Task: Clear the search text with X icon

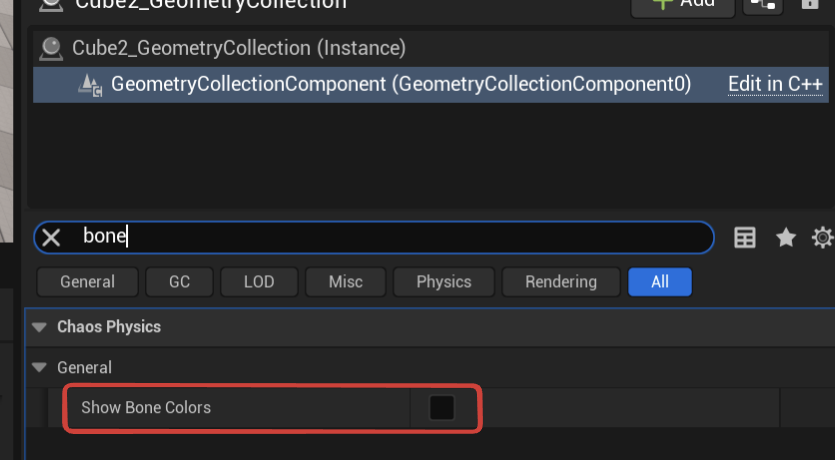Action: pos(51,238)
